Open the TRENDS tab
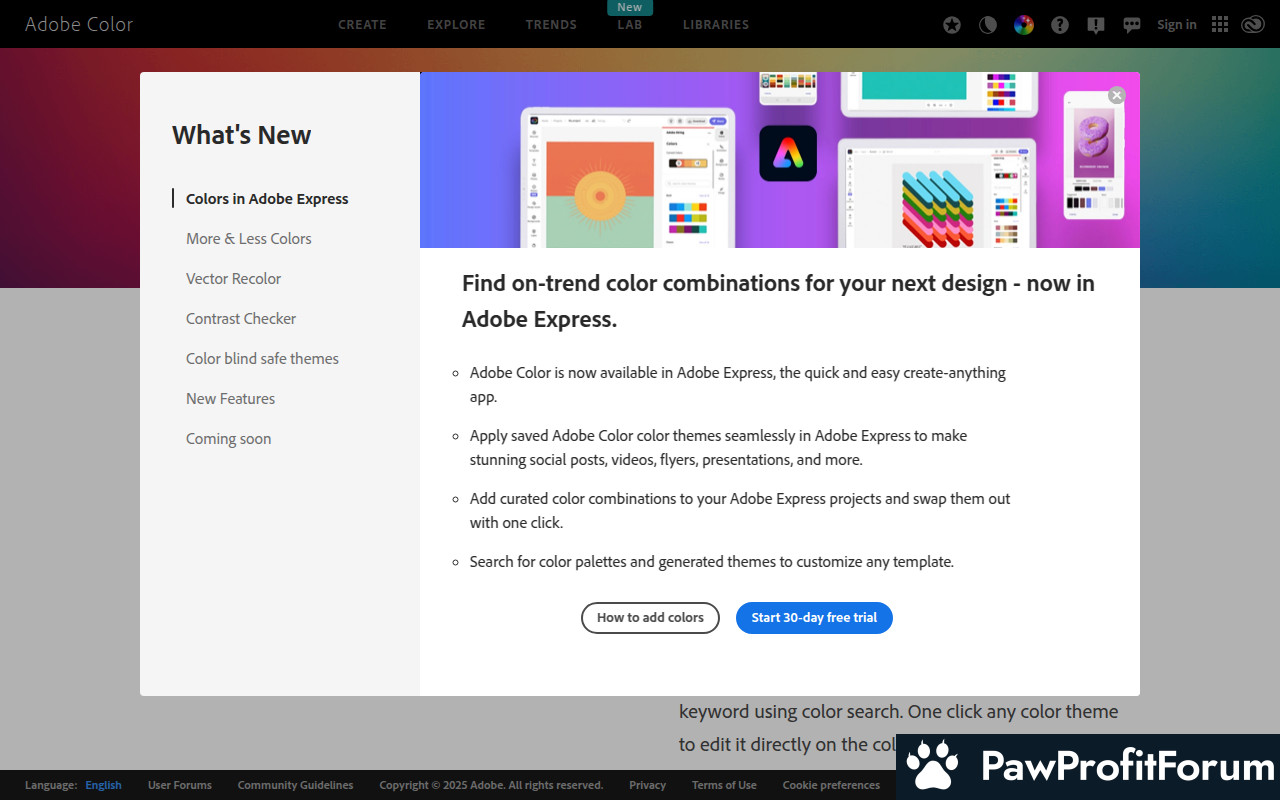Viewport: 1280px width, 800px height. point(551,25)
